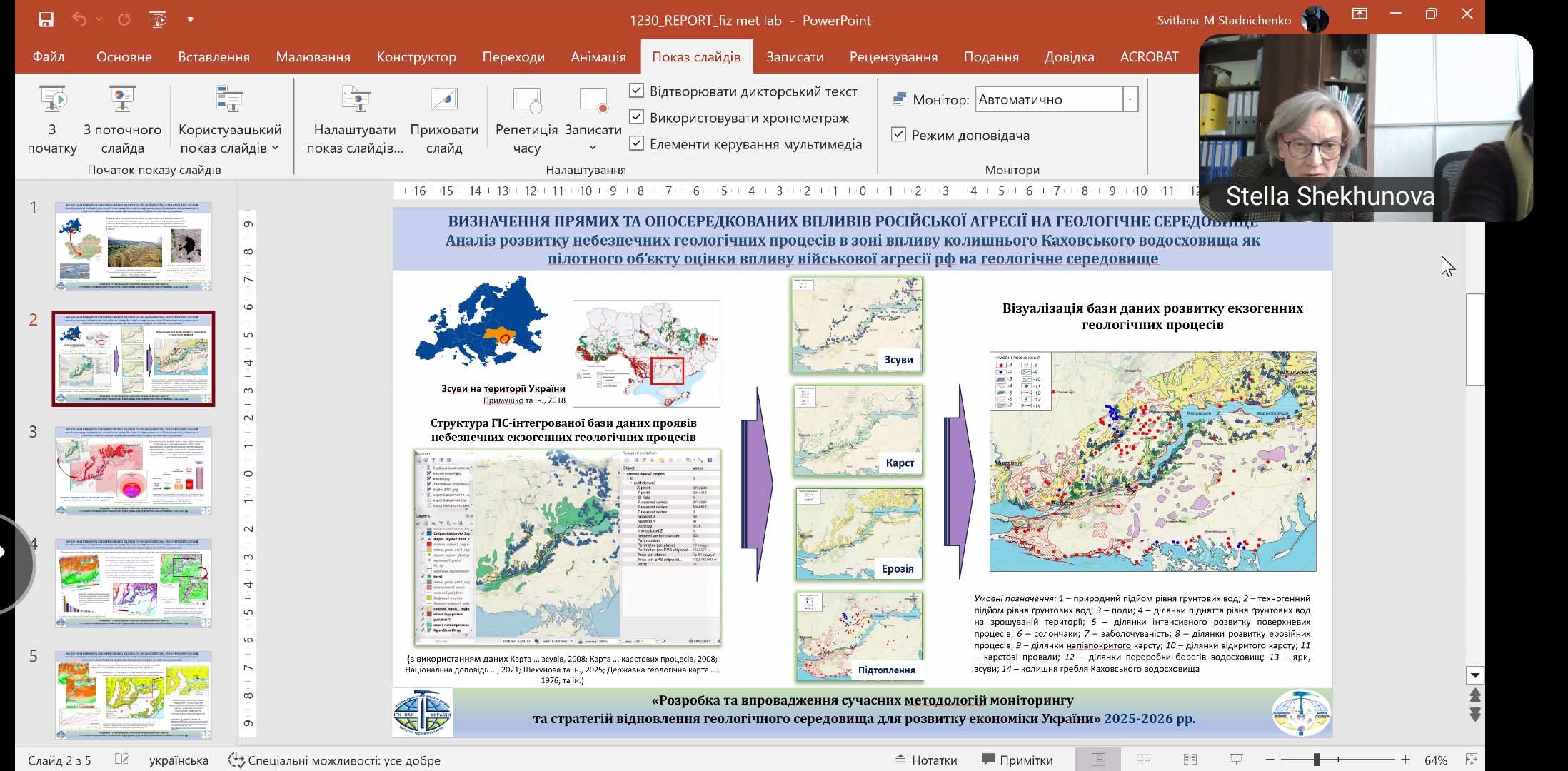Image resolution: width=1568 pixels, height=771 pixels.
Task: Switch to Reading View icon
Action: point(1190,760)
